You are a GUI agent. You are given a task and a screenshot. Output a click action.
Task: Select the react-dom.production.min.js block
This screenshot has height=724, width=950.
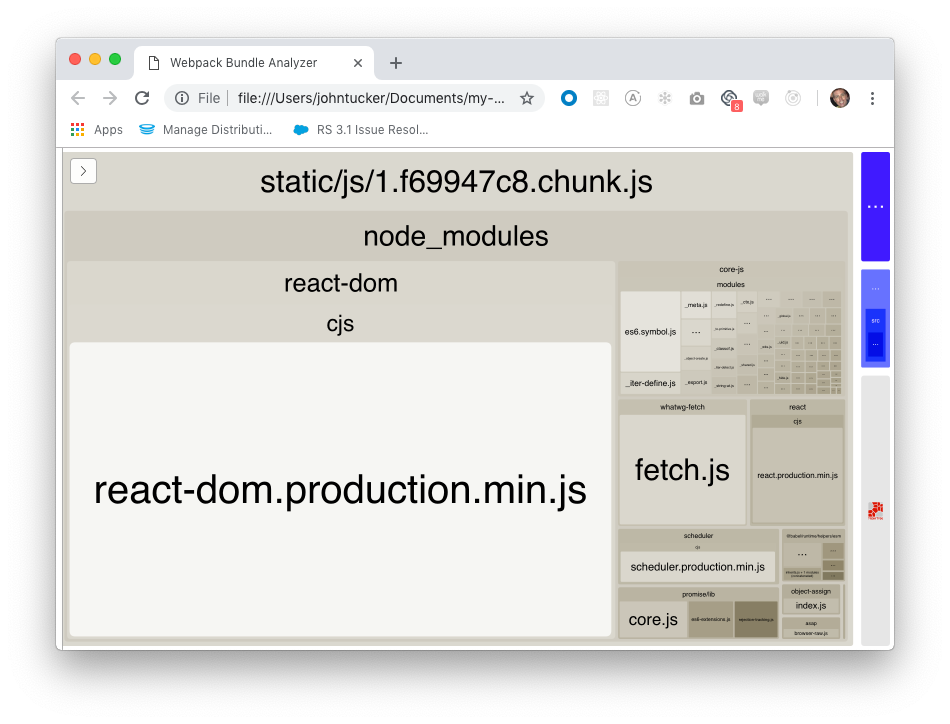click(x=340, y=490)
